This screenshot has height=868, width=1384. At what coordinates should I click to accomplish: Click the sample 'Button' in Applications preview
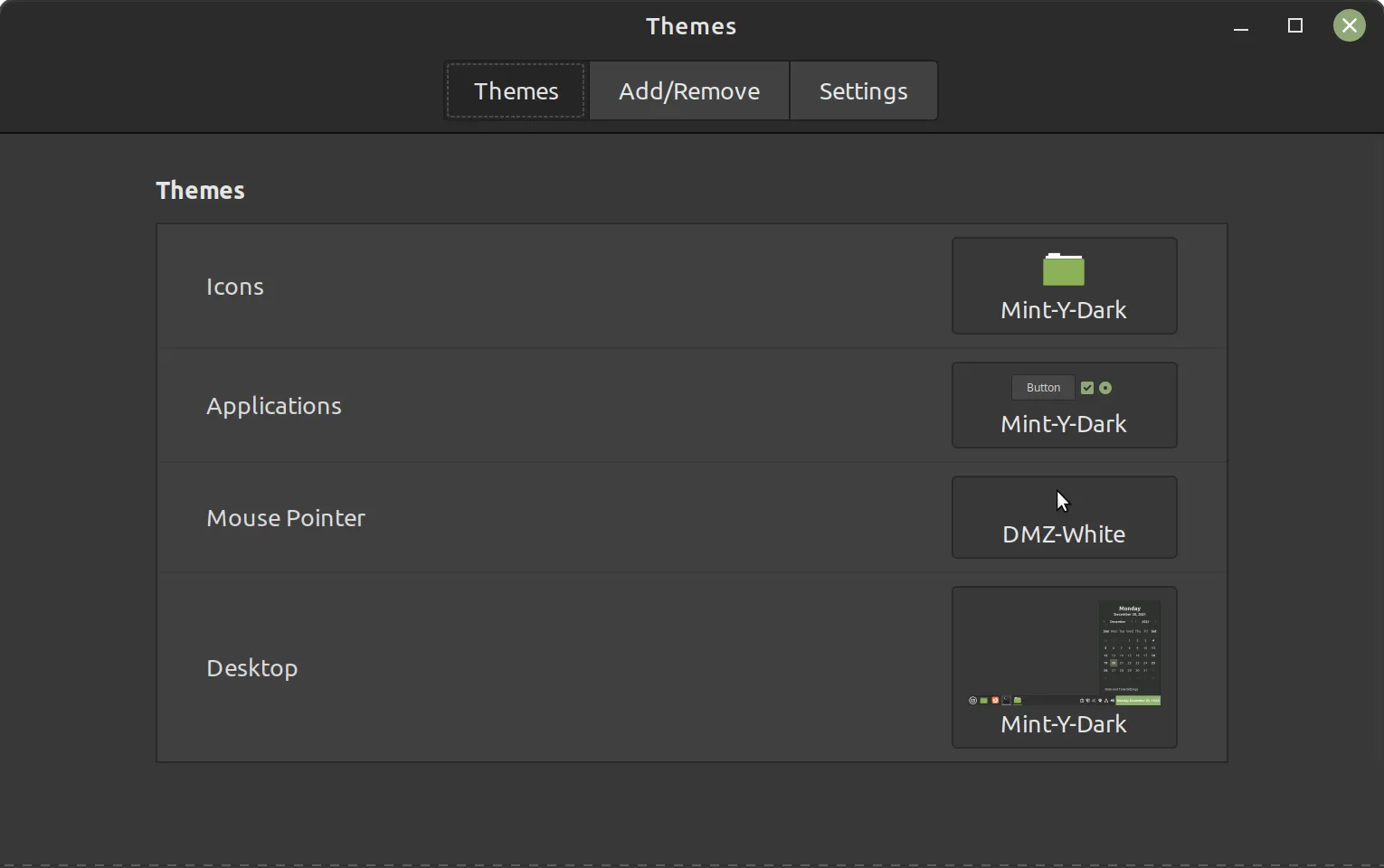[x=1043, y=388]
